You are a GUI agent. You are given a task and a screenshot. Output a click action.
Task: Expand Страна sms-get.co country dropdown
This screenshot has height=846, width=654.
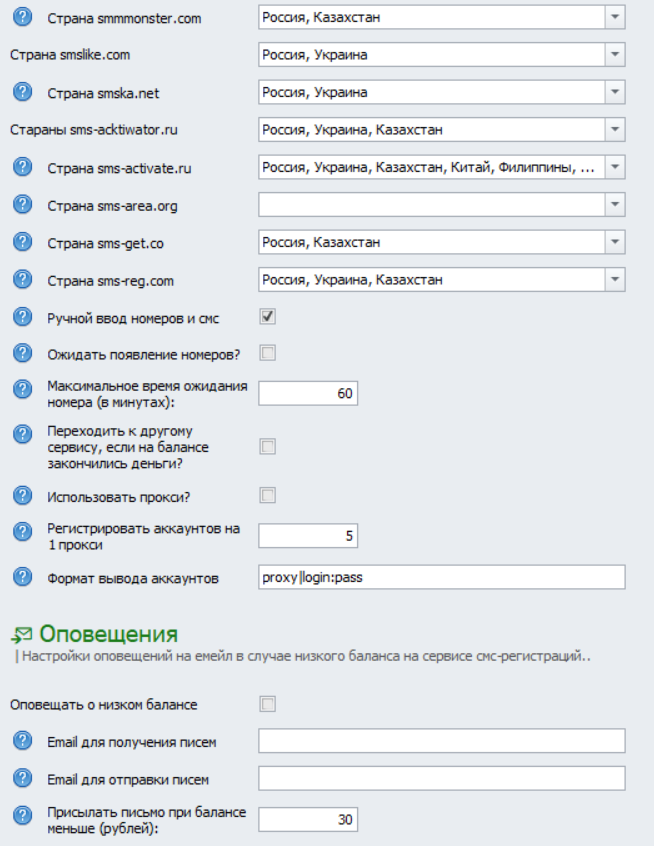pyautogui.click(x=615, y=242)
